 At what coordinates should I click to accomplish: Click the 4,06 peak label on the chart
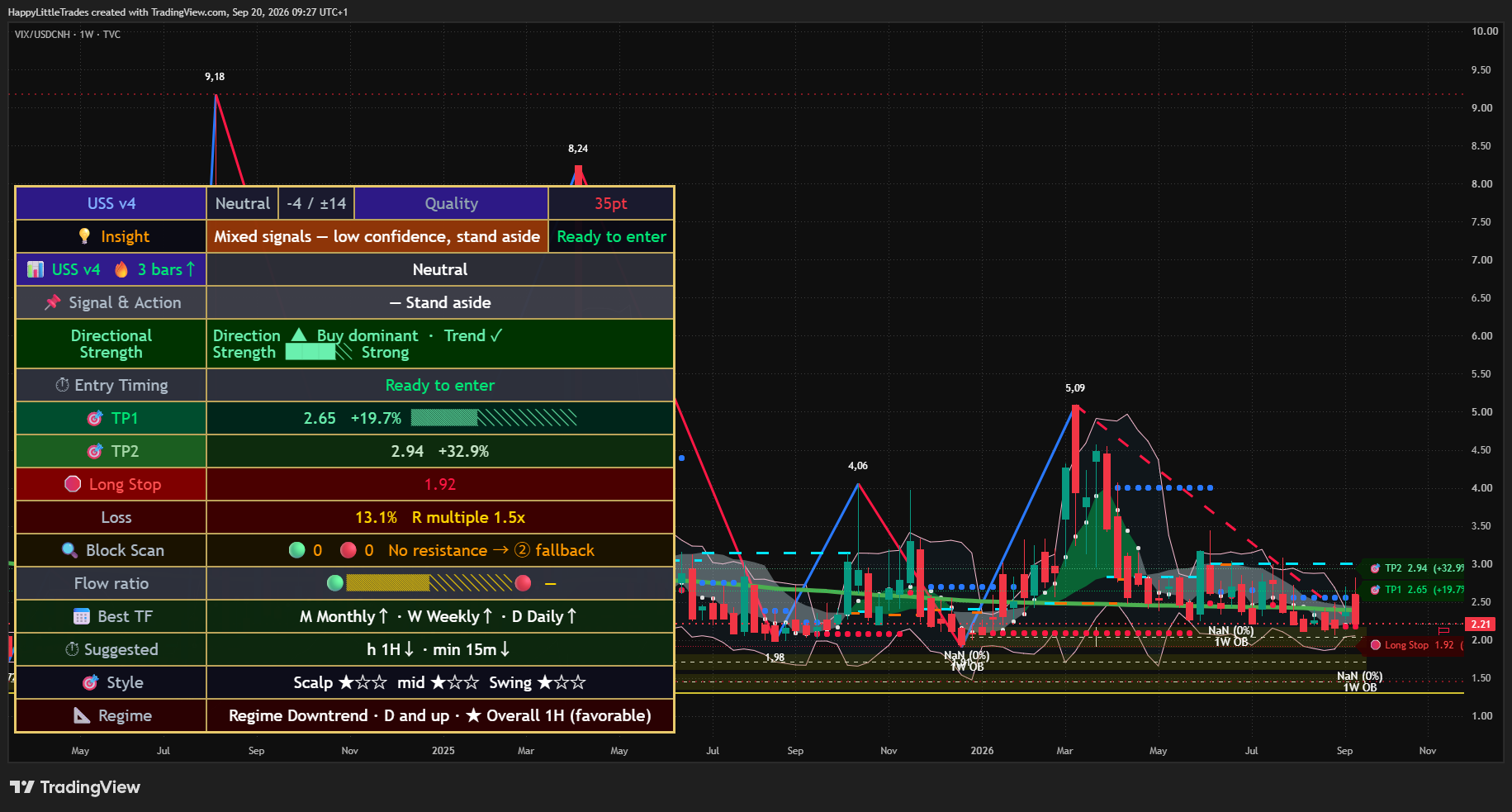point(858,466)
